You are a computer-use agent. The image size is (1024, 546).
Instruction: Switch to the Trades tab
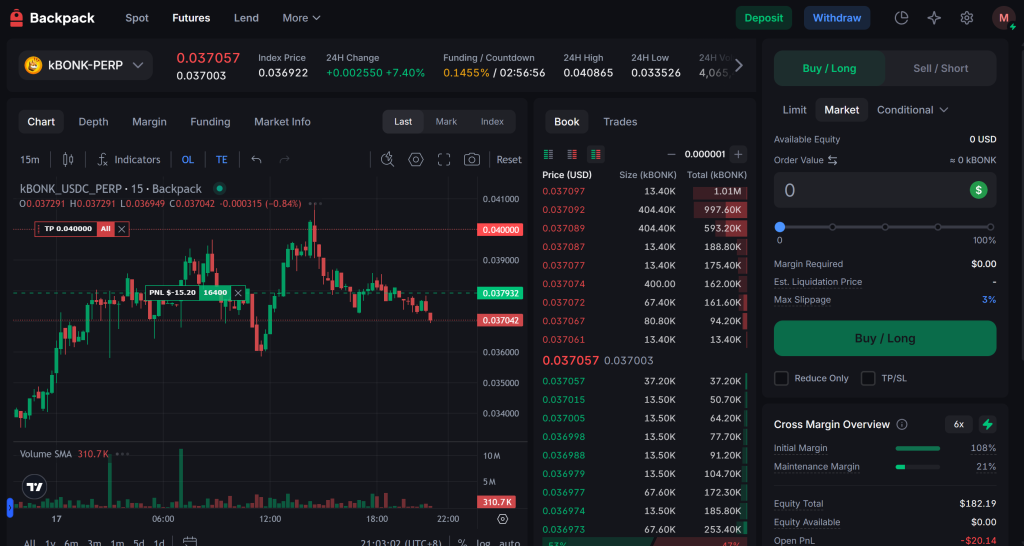pyautogui.click(x=620, y=121)
